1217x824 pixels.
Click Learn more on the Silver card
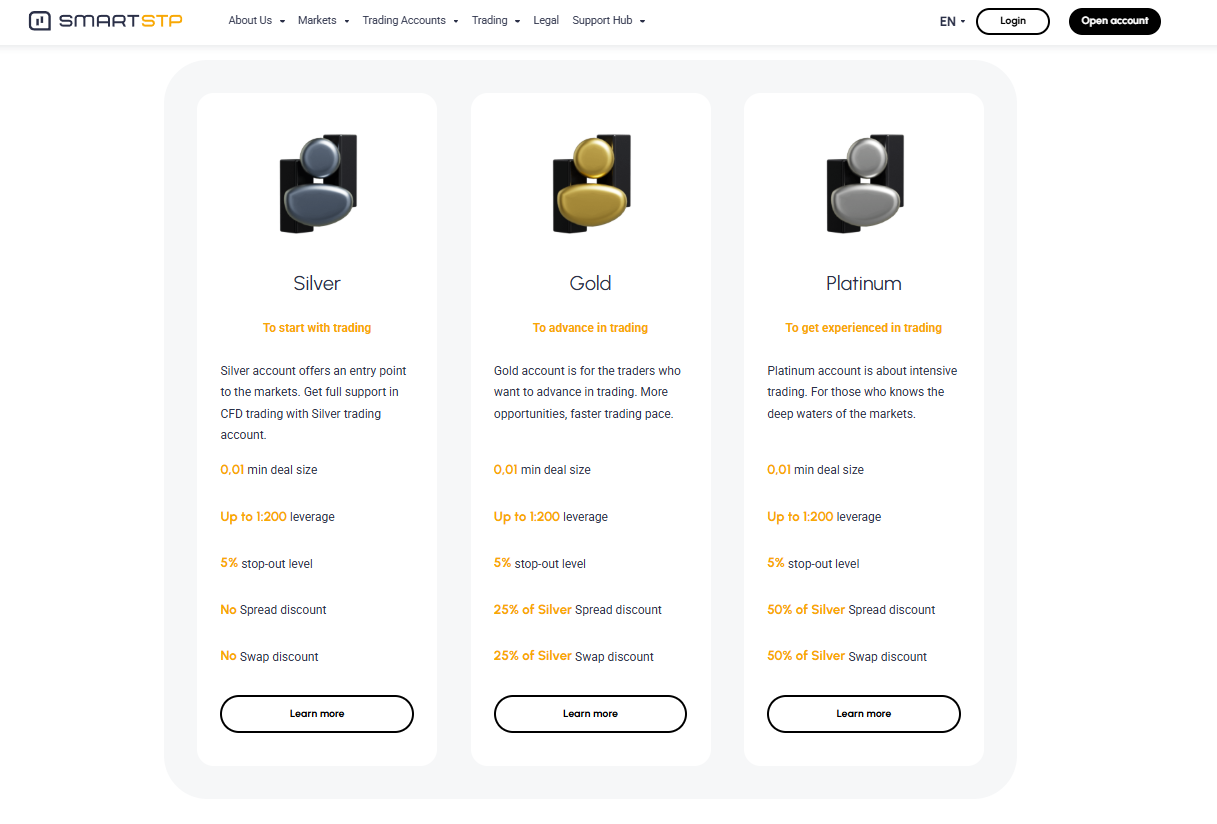(x=316, y=713)
